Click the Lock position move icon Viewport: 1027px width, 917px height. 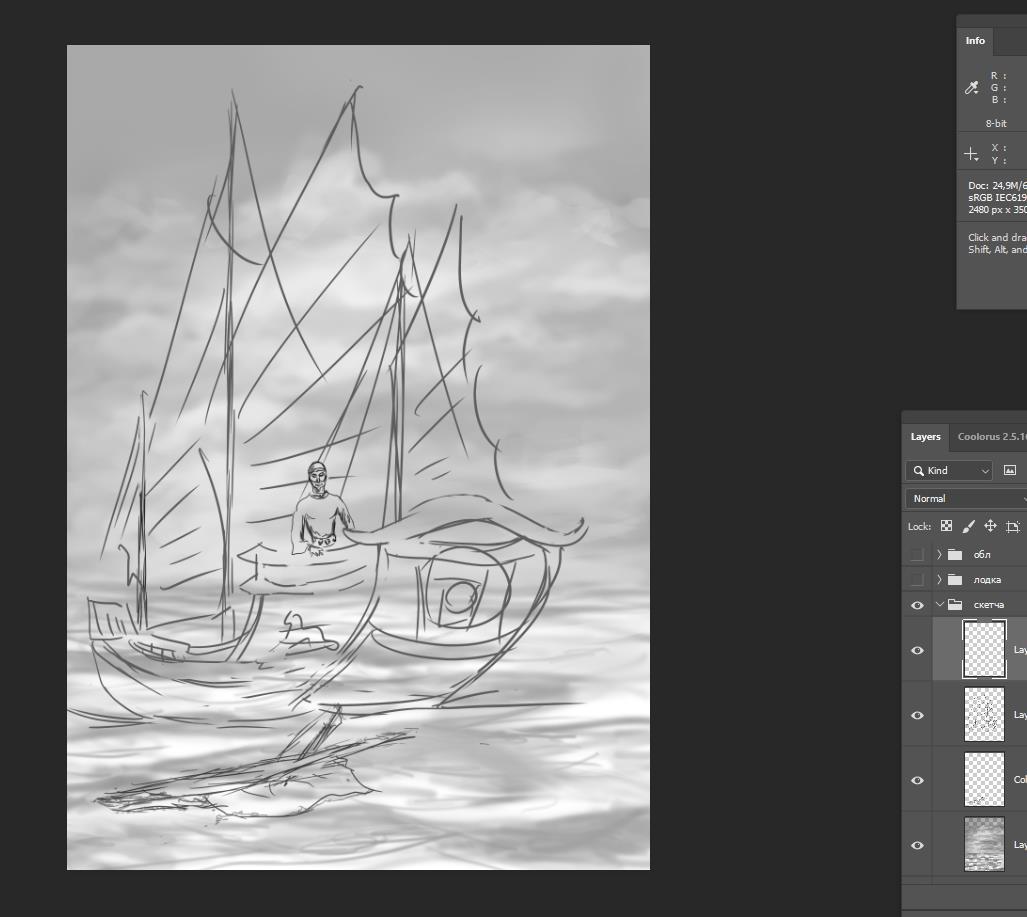click(x=990, y=526)
